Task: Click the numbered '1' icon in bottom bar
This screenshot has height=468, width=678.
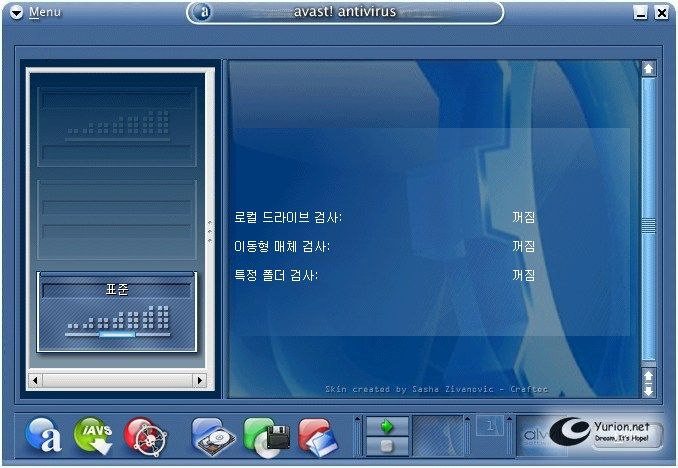Action: tap(489, 426)
